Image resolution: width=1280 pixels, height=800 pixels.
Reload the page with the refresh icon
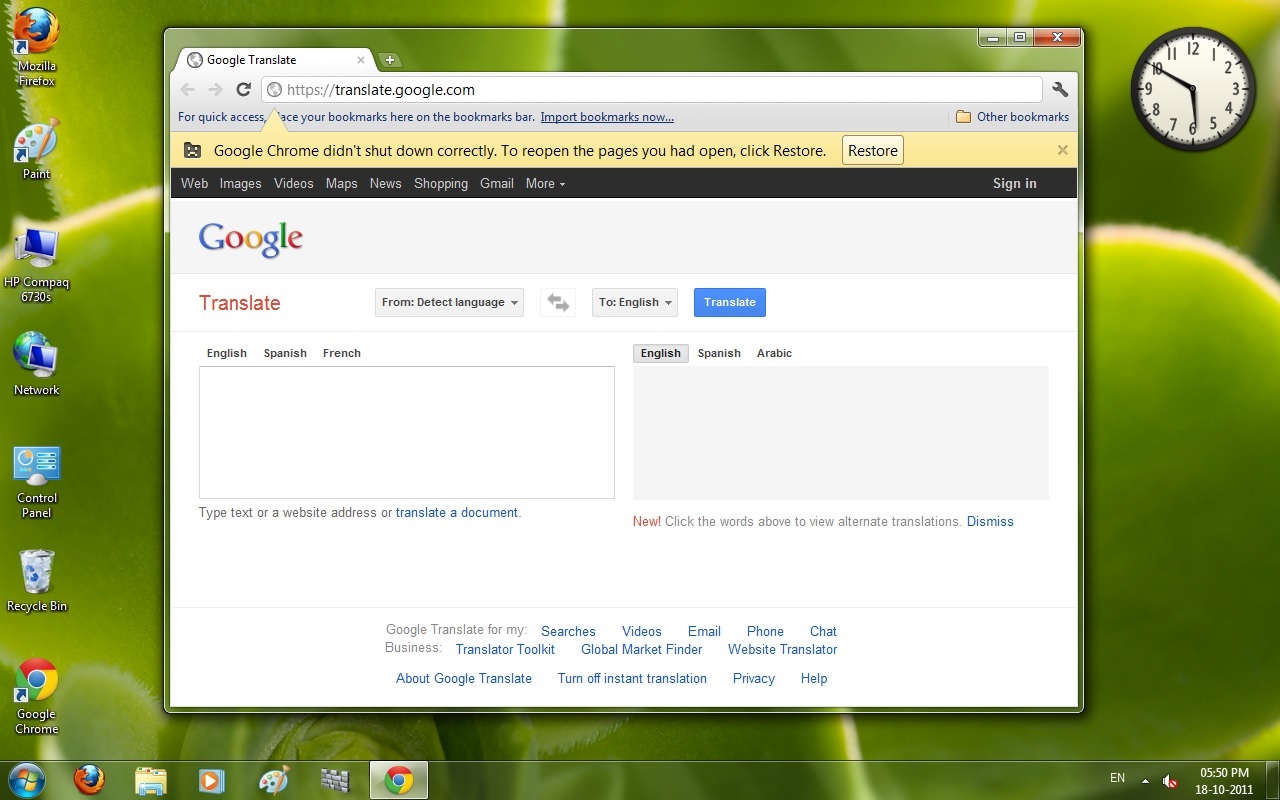coord(243,90)
